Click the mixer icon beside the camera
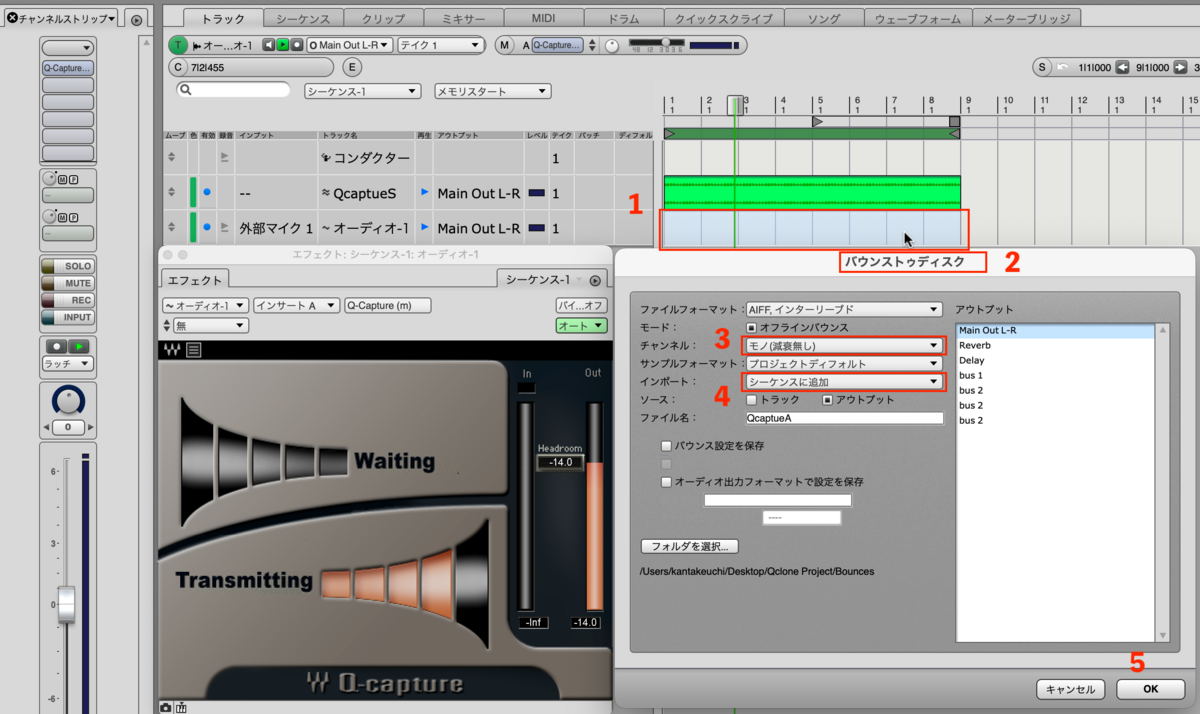This screenshot has height=714, width=1200. (181, 707)
